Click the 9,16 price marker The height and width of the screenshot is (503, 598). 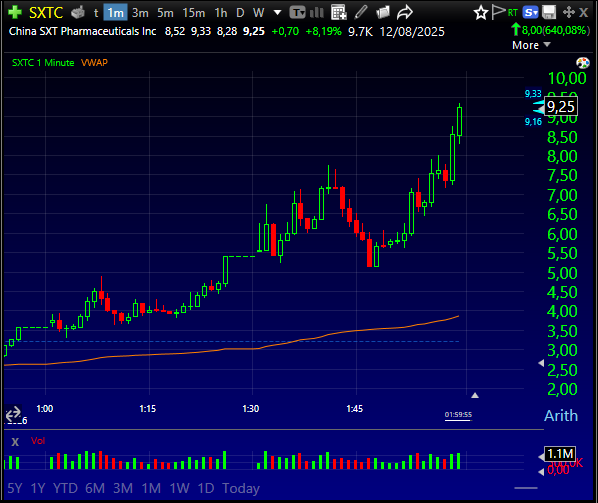[x=533, y=122]
